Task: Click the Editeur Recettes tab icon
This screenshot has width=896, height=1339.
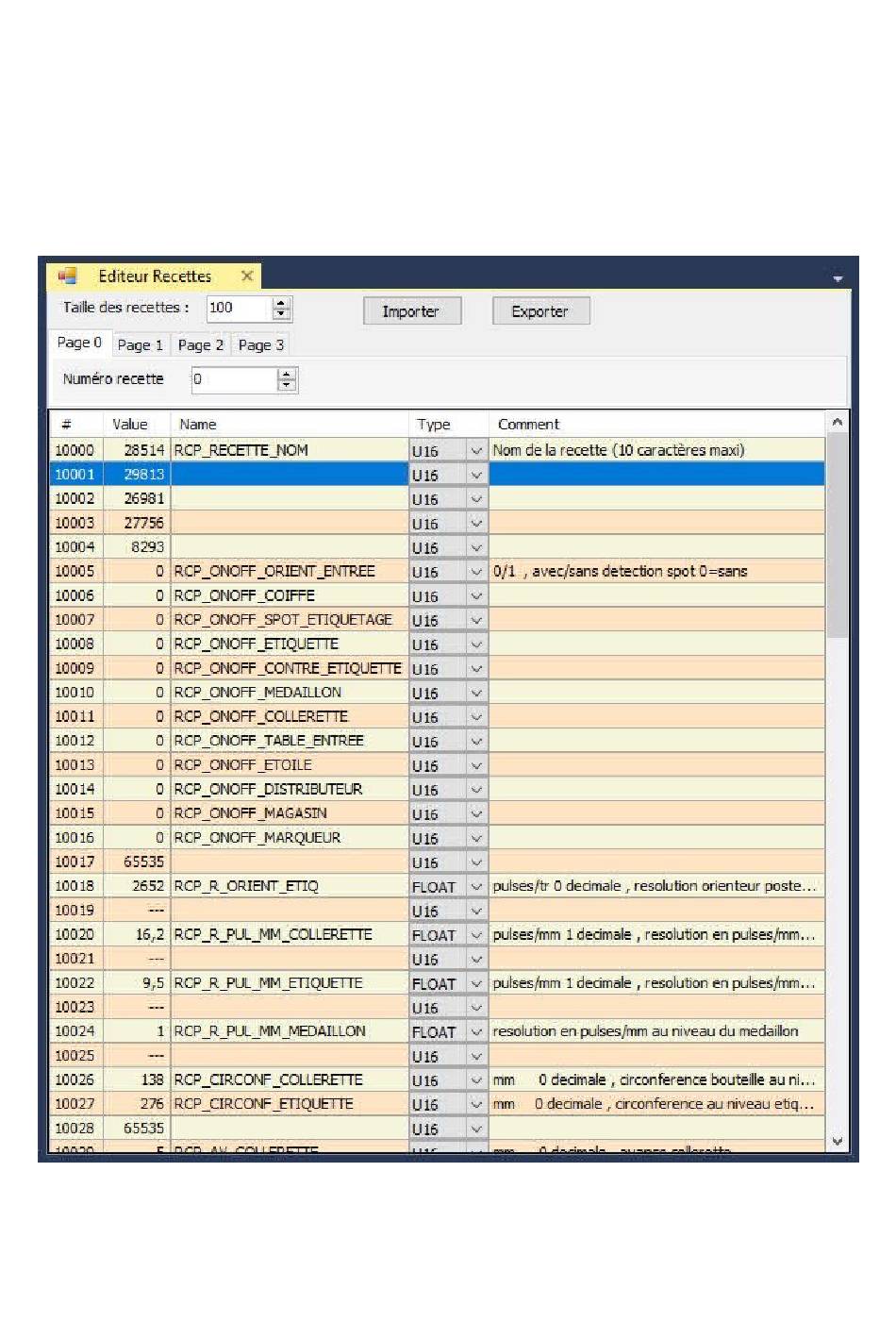Action: coord(67,276)
